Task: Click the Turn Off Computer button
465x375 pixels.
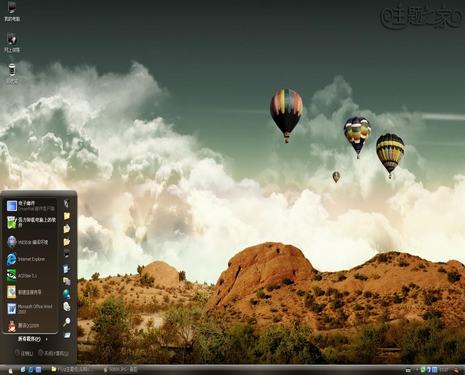Action: [x=53, y=353]
